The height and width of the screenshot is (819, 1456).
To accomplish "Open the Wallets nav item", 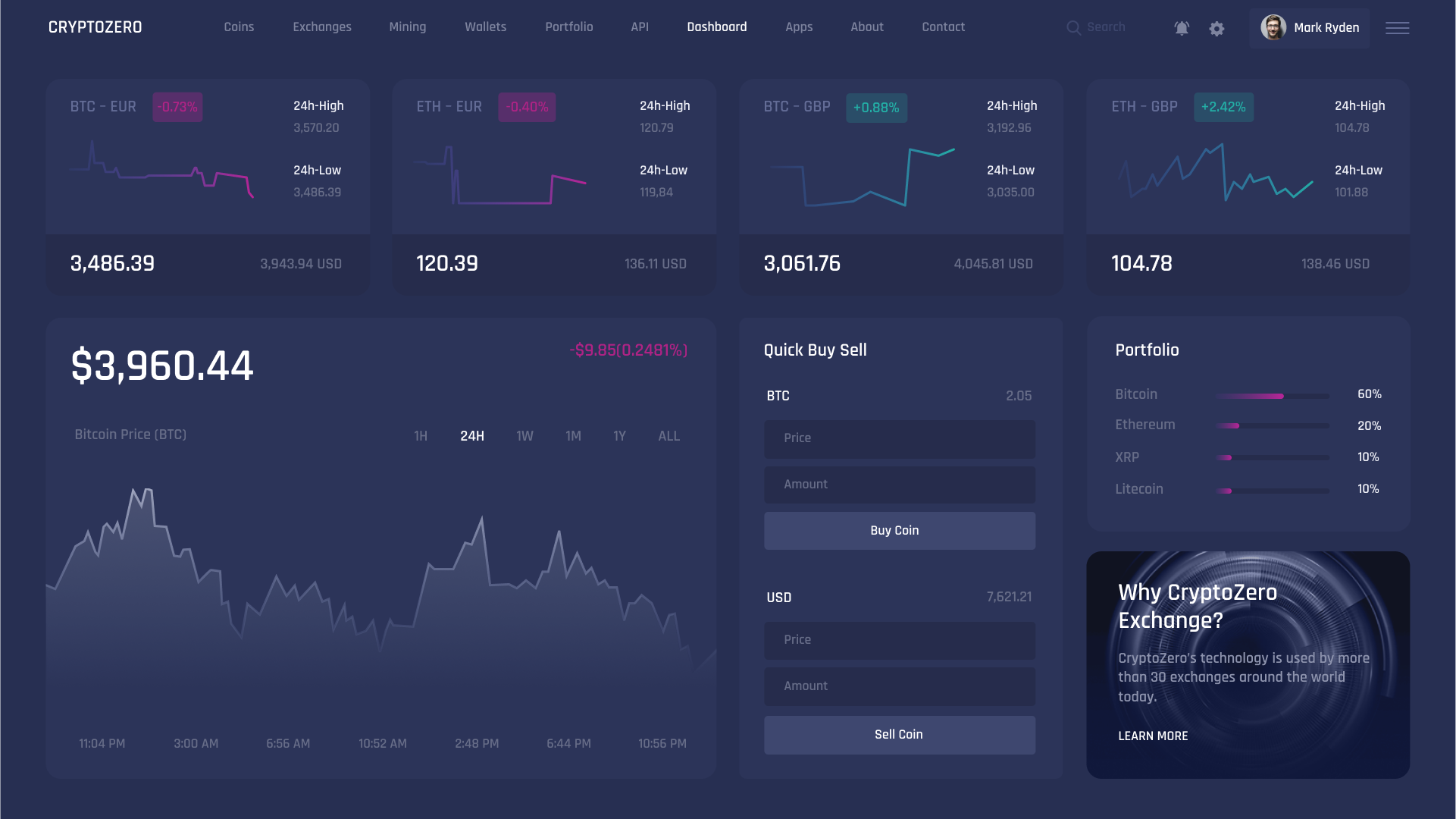I will (485, 27).
